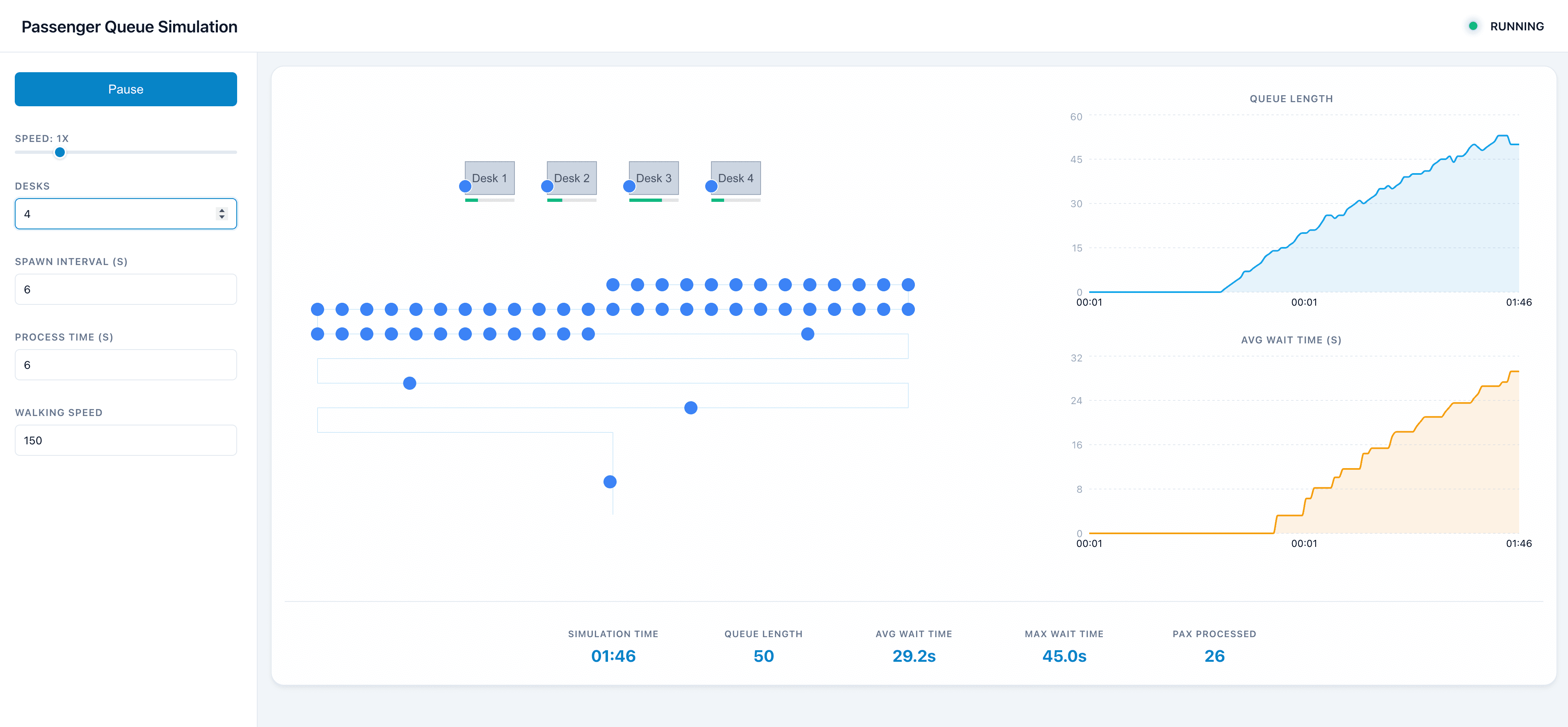Viewport: 1568px width, 727px height.
Task: Click the Walking Speed input field
Action: (x=126, y=440)
